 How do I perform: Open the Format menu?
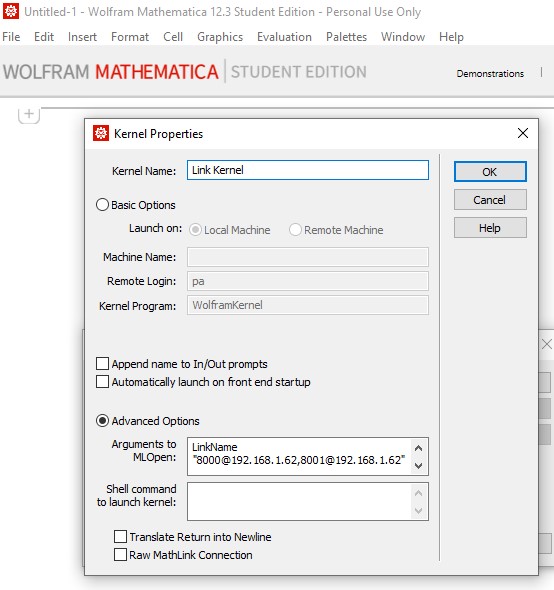(130, 37)
